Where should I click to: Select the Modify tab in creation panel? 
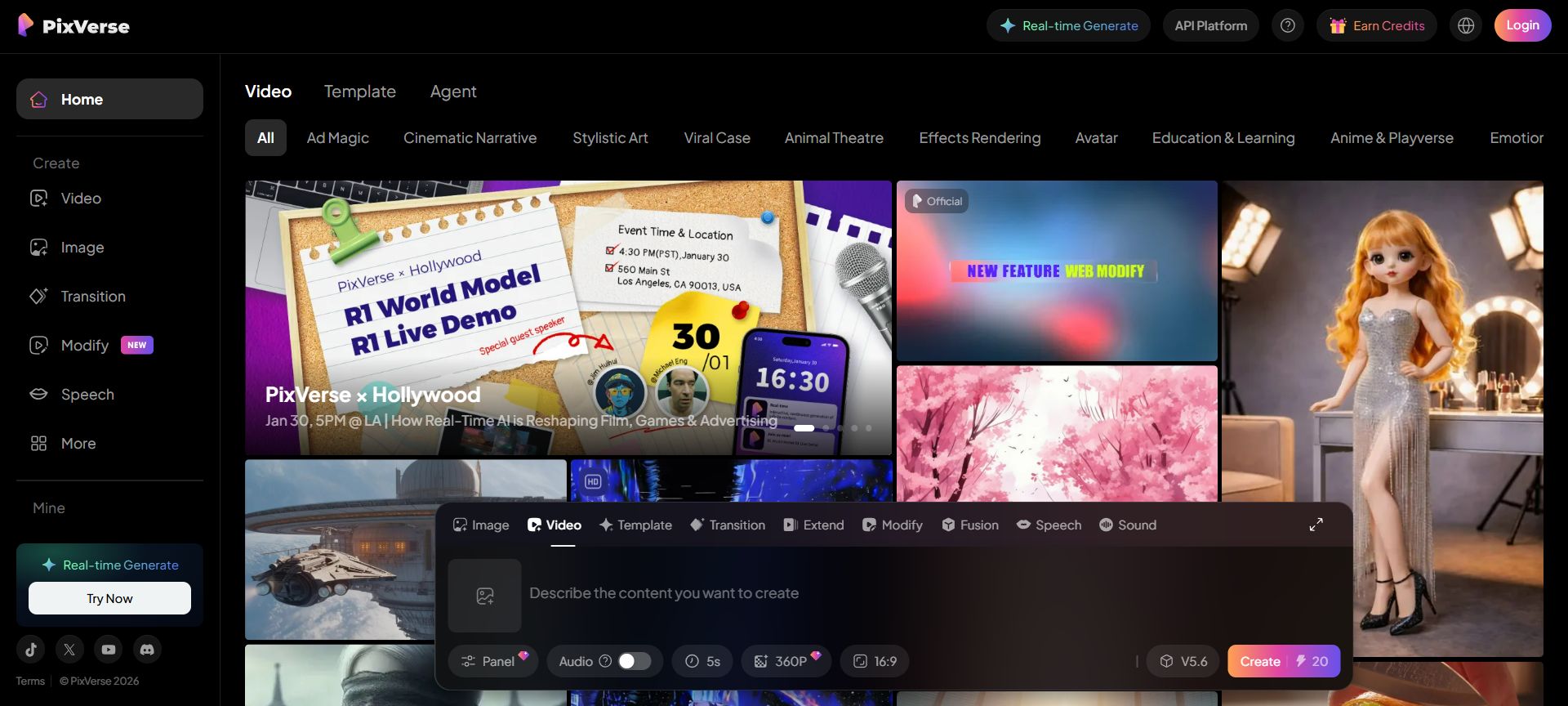[x=893, y=525]
